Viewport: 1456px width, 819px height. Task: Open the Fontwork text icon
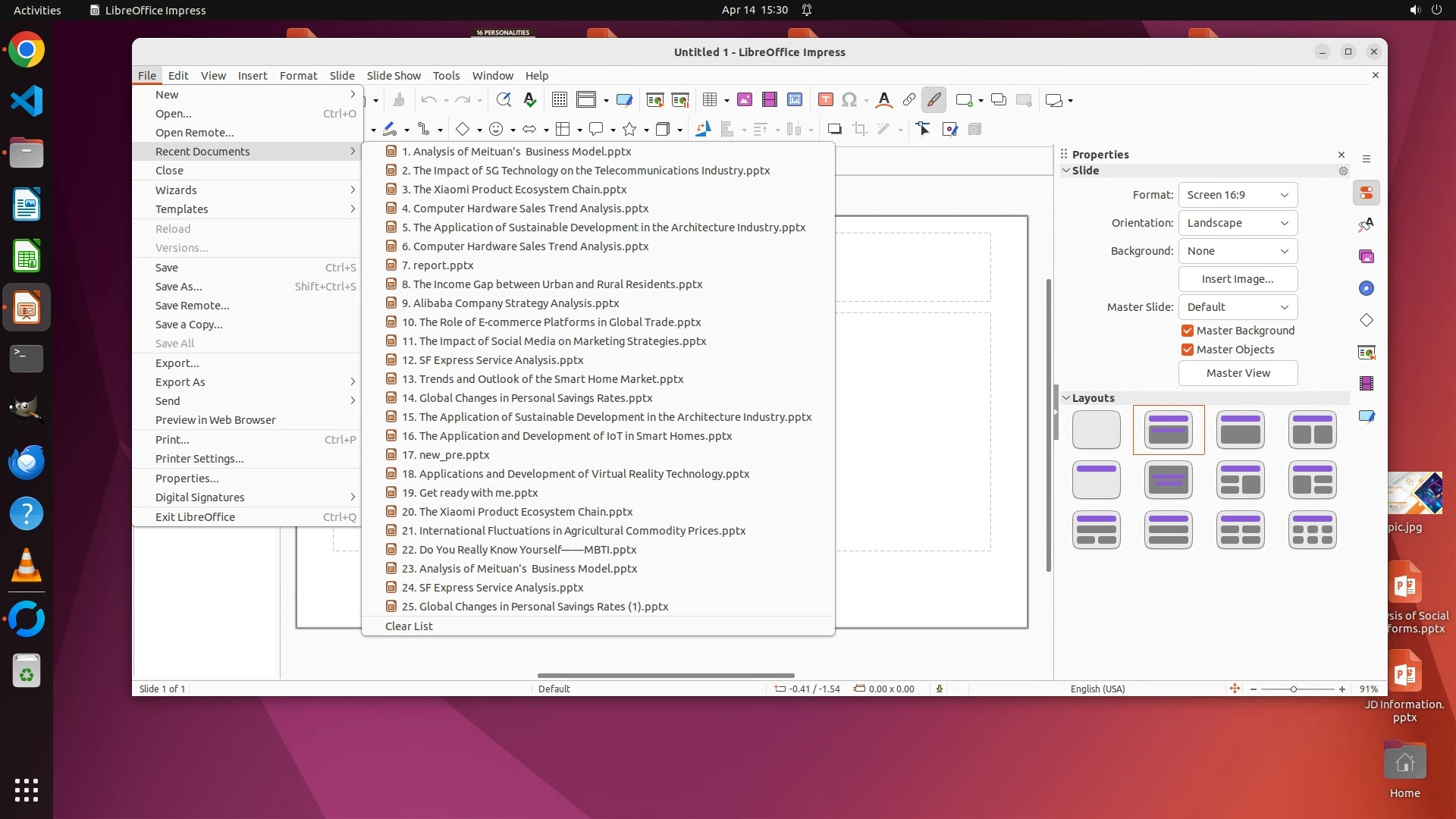coord(884,100)
